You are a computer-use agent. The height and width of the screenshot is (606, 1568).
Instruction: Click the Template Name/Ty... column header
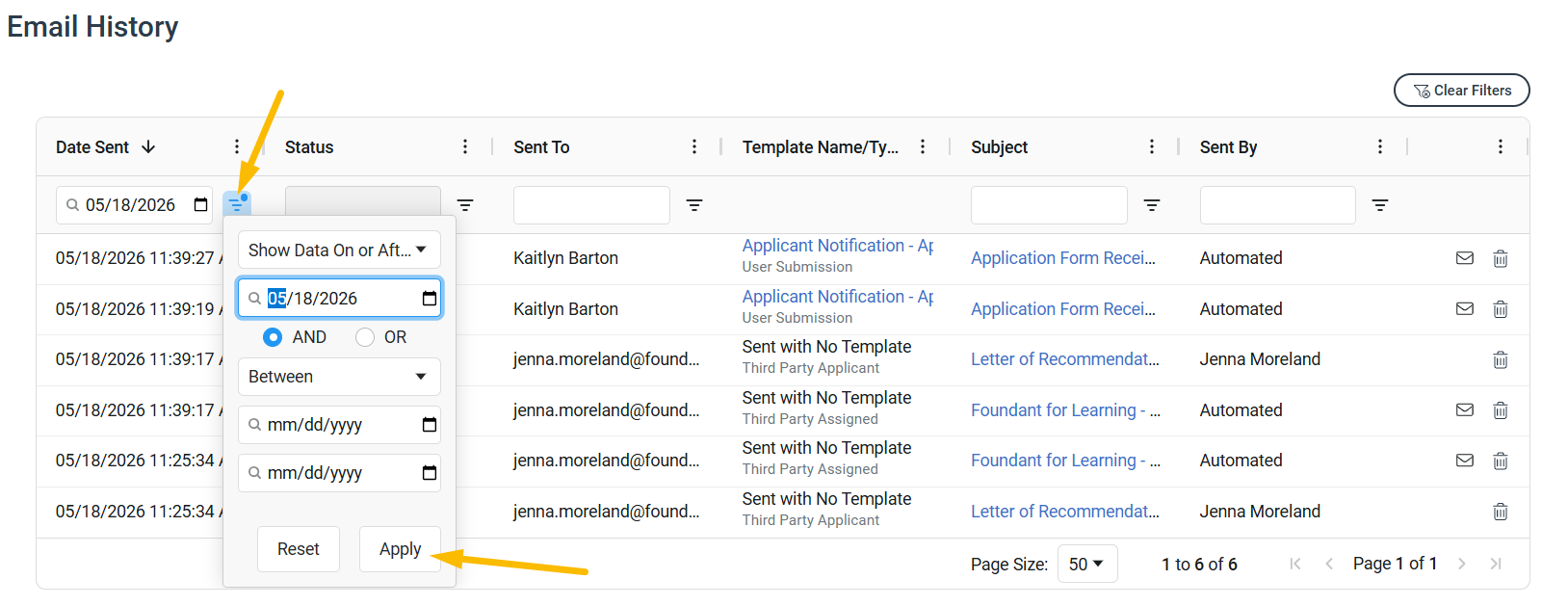coord(820,147)
